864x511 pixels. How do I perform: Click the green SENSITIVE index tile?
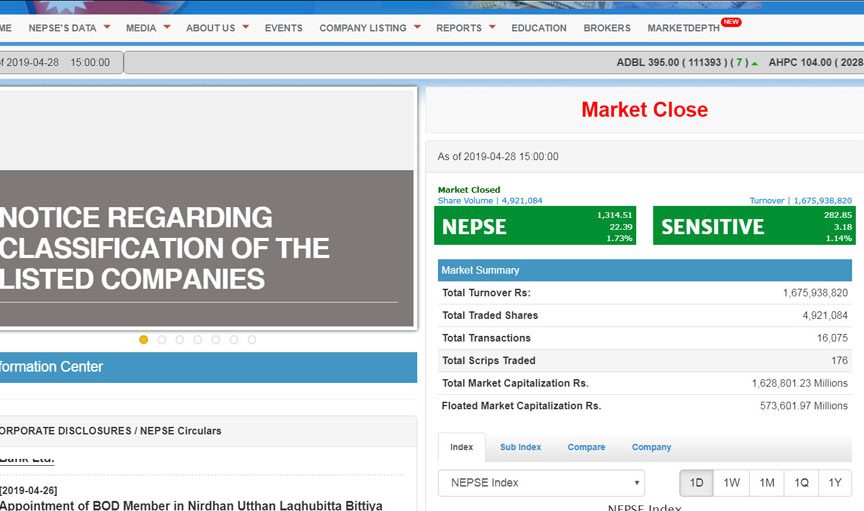click(x=754, y=226)
